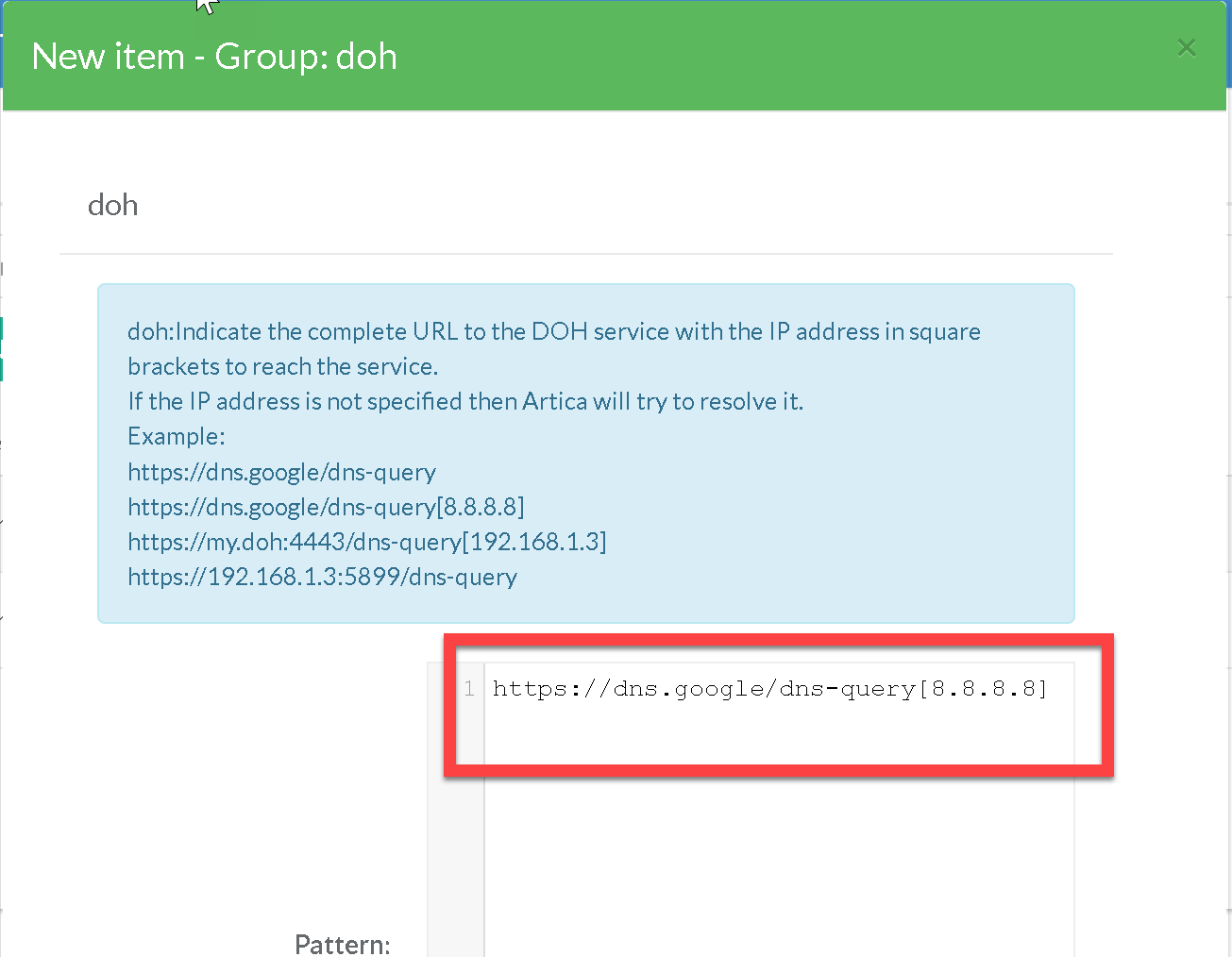Click the "New item - Group: doh" title
Viewport: 1232px width, 957px height.
click(x=214, y=57)
